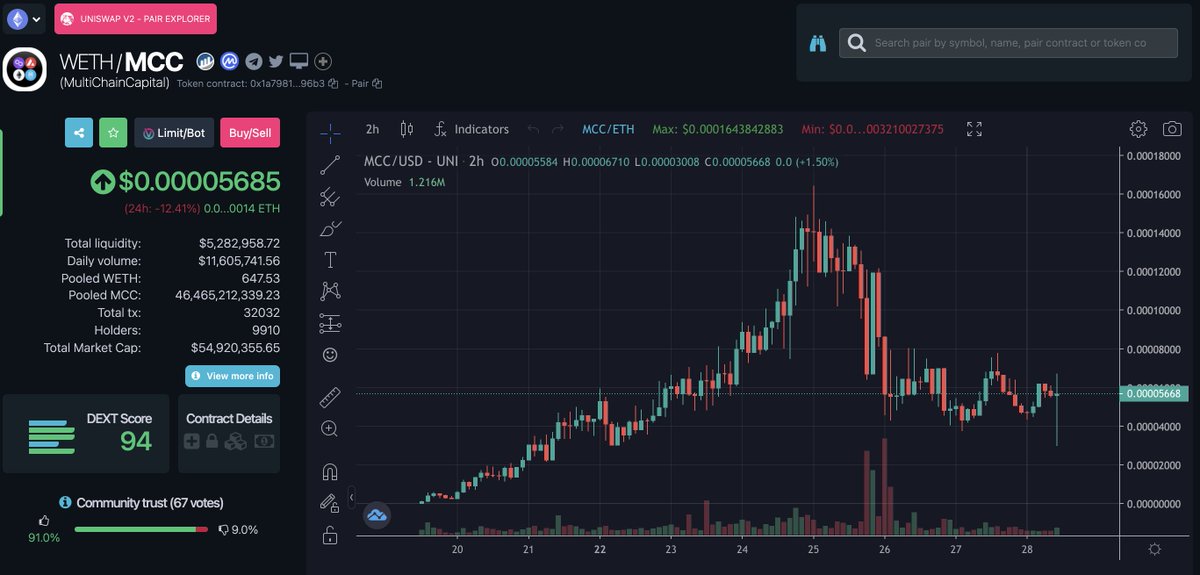1200x575 pixels.
Task: Change the 2h time interval
Action: coord(372,129)
